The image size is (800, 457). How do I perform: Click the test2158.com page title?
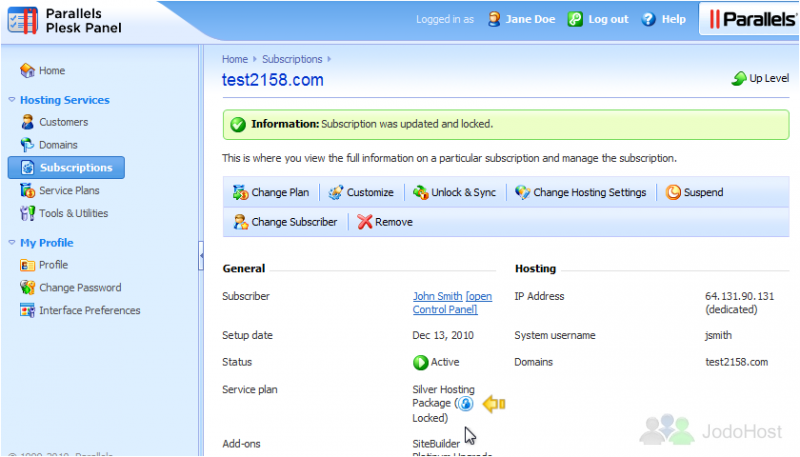272,80
